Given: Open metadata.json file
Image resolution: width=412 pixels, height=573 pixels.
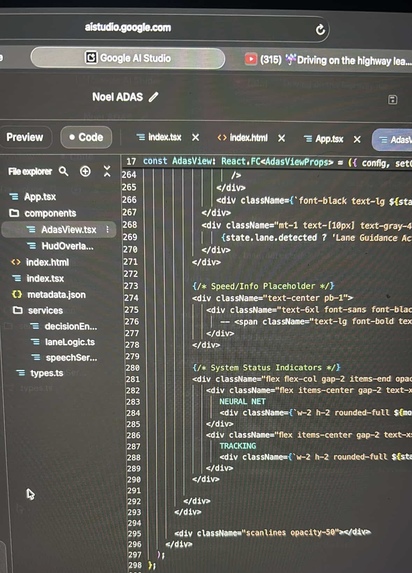Looking at the screenshot, I should click(56, 295).
